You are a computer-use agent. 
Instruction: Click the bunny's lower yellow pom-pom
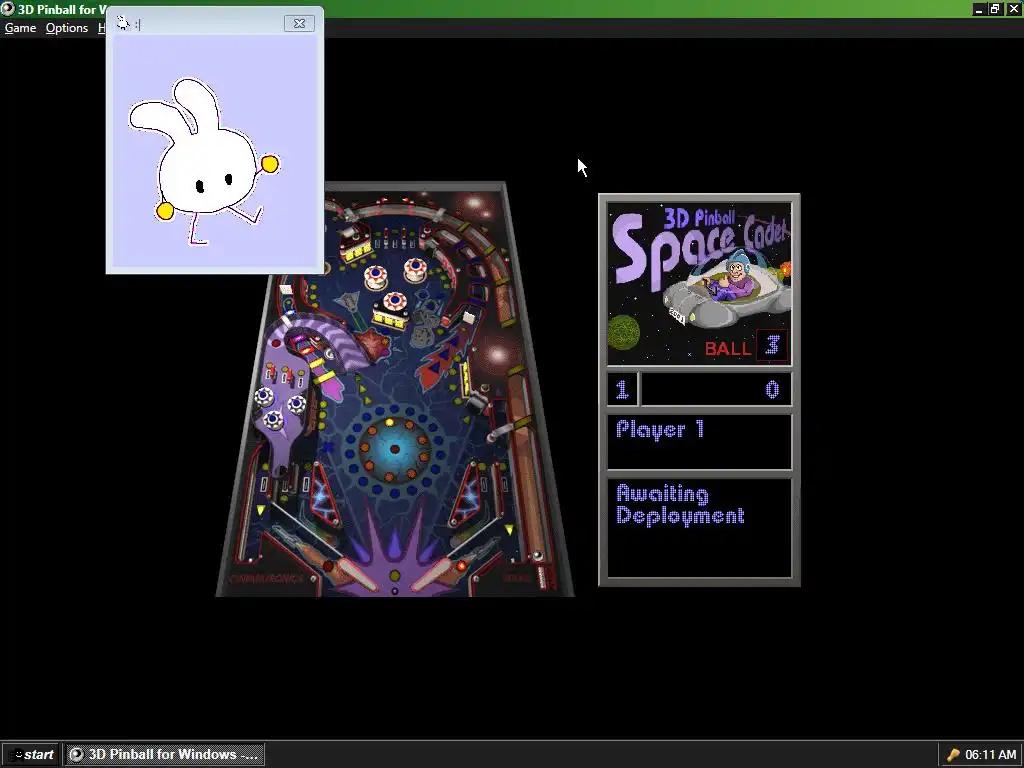pyautogui.click(x=165, y=211)
